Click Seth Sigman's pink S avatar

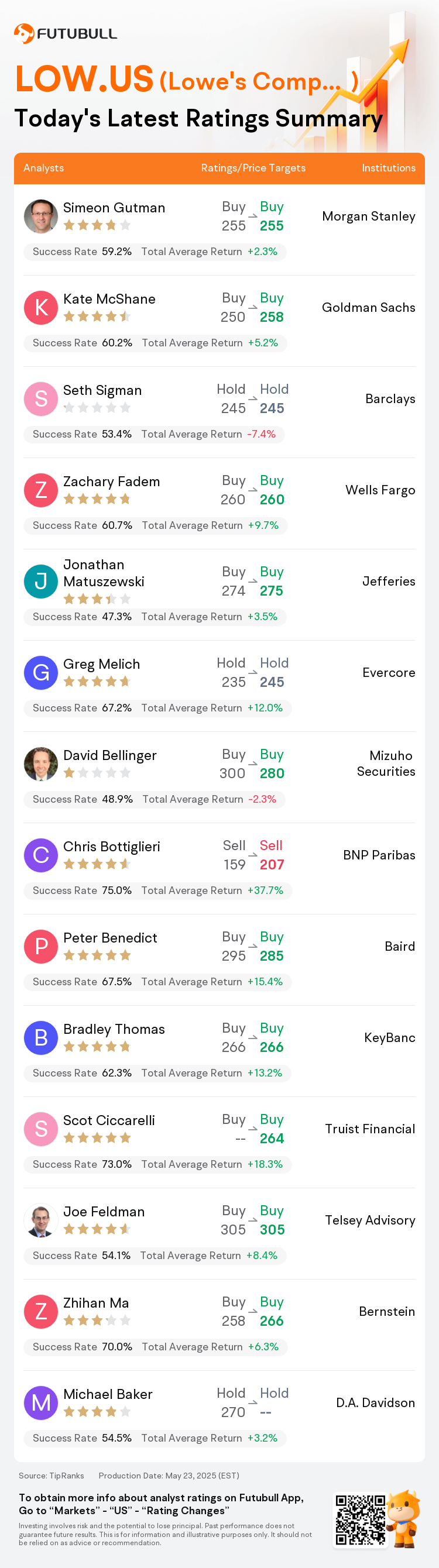tap(41, 398)
